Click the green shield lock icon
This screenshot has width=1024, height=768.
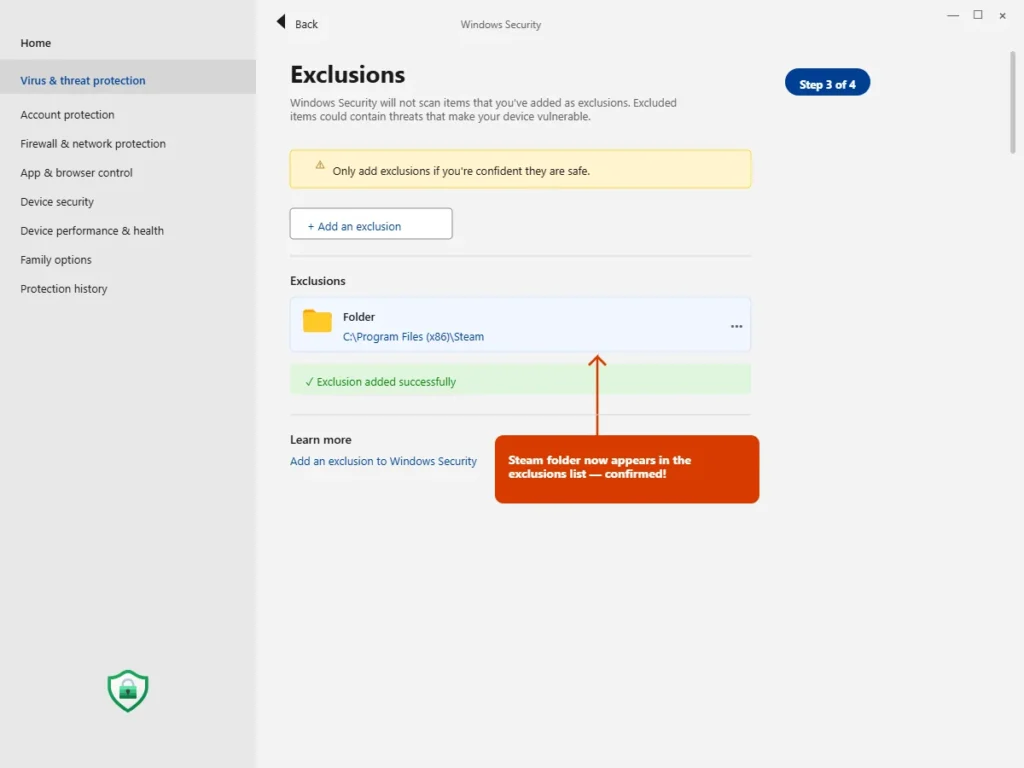coord(128,690)
